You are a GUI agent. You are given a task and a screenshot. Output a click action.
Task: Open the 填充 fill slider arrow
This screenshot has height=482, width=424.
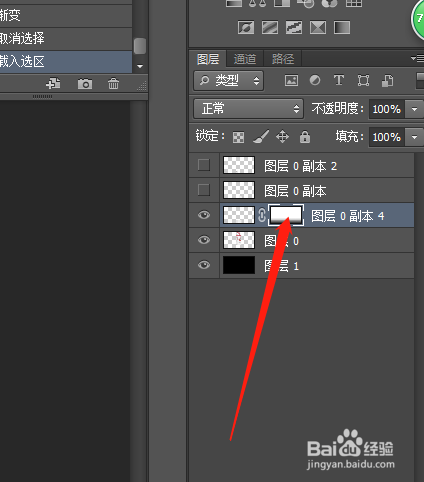[414, 137]
